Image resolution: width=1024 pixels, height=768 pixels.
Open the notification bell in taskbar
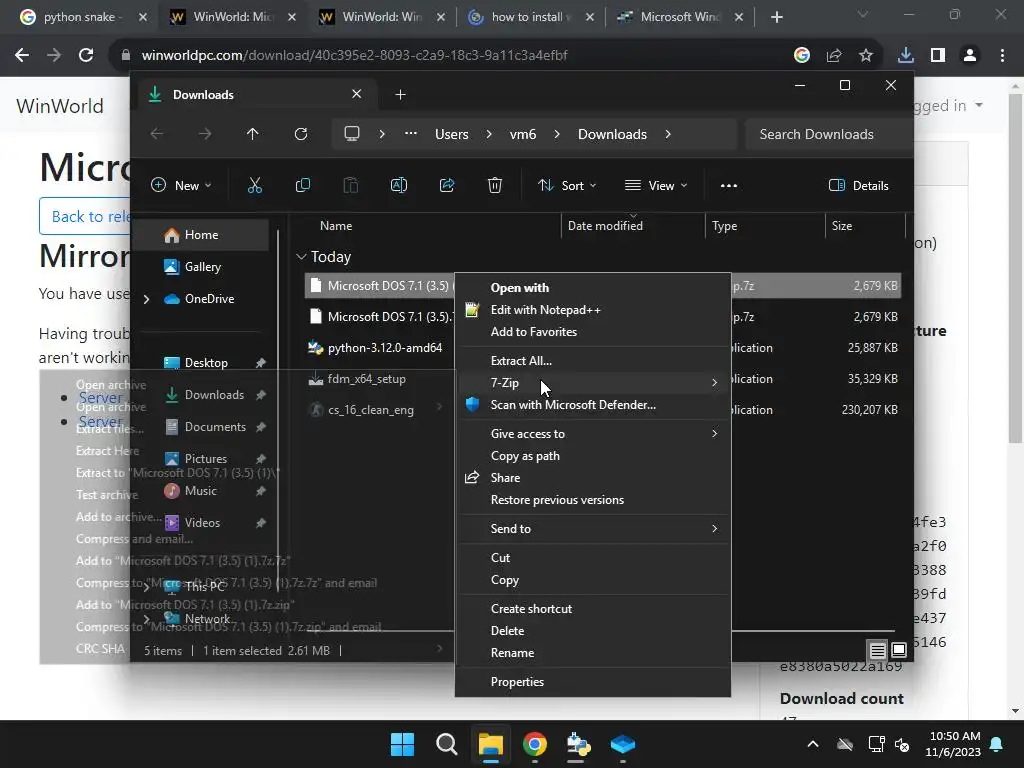(x=997, y=744)
